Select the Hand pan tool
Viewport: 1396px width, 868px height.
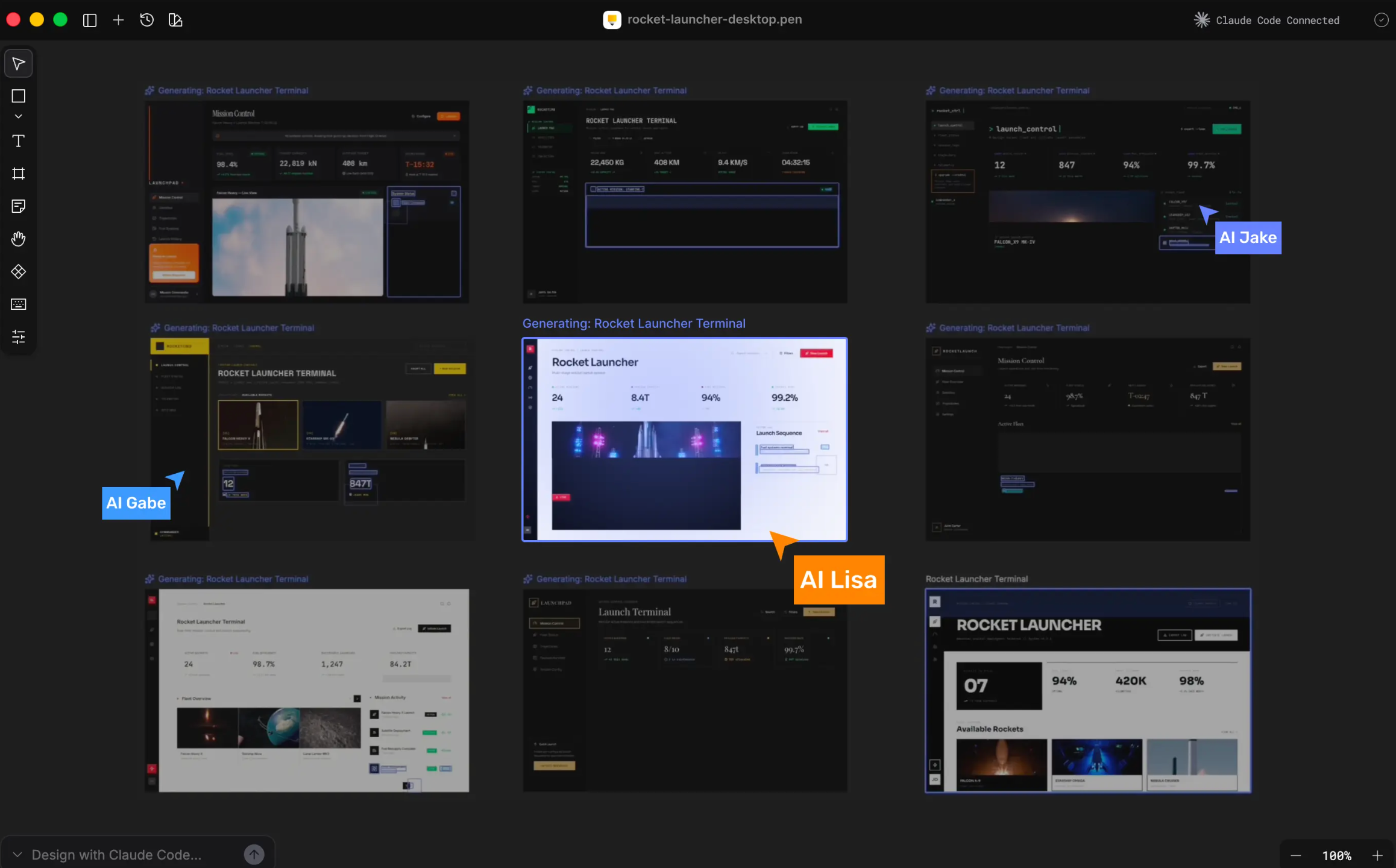coord(19,239)
